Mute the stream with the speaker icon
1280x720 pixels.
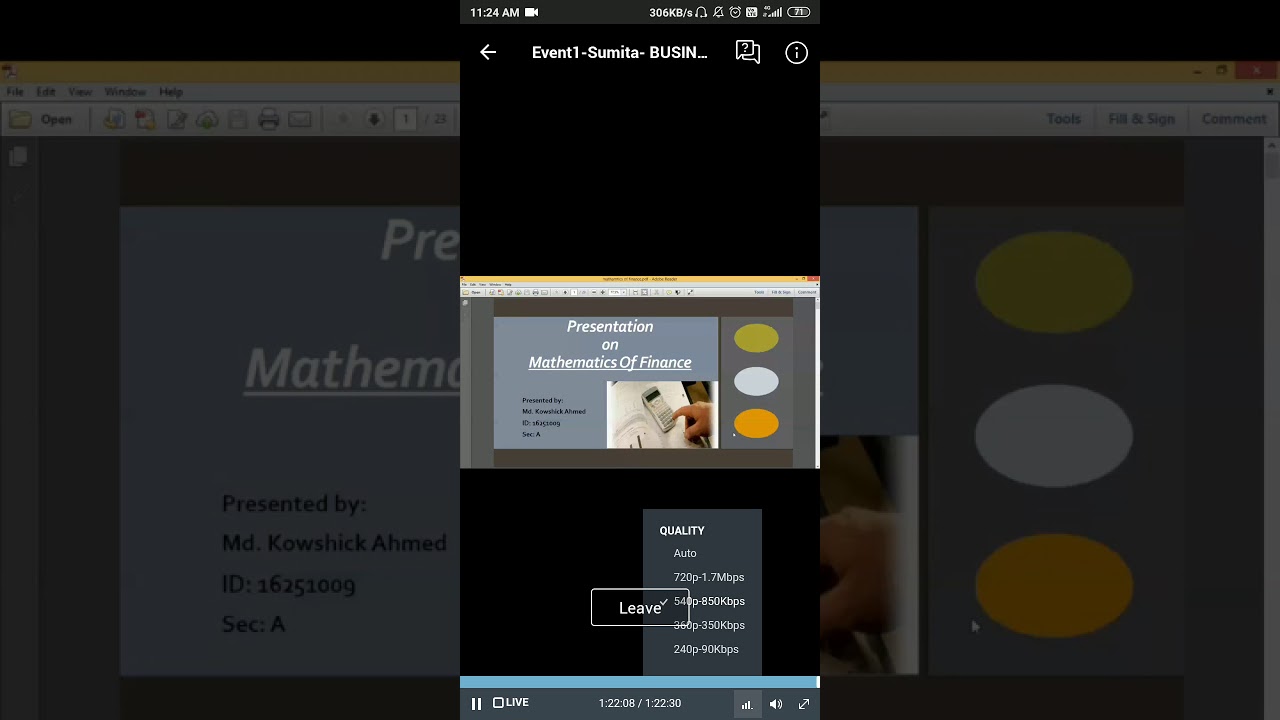pyautogui.click(x=776, y=704)
